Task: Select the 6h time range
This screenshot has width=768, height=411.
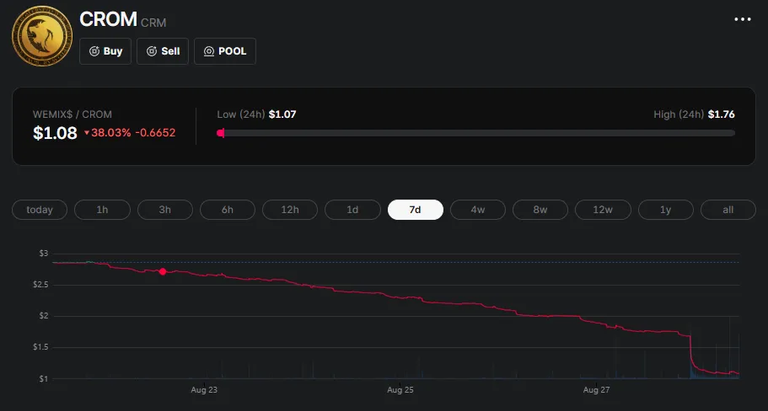Action: coord(227,210)
